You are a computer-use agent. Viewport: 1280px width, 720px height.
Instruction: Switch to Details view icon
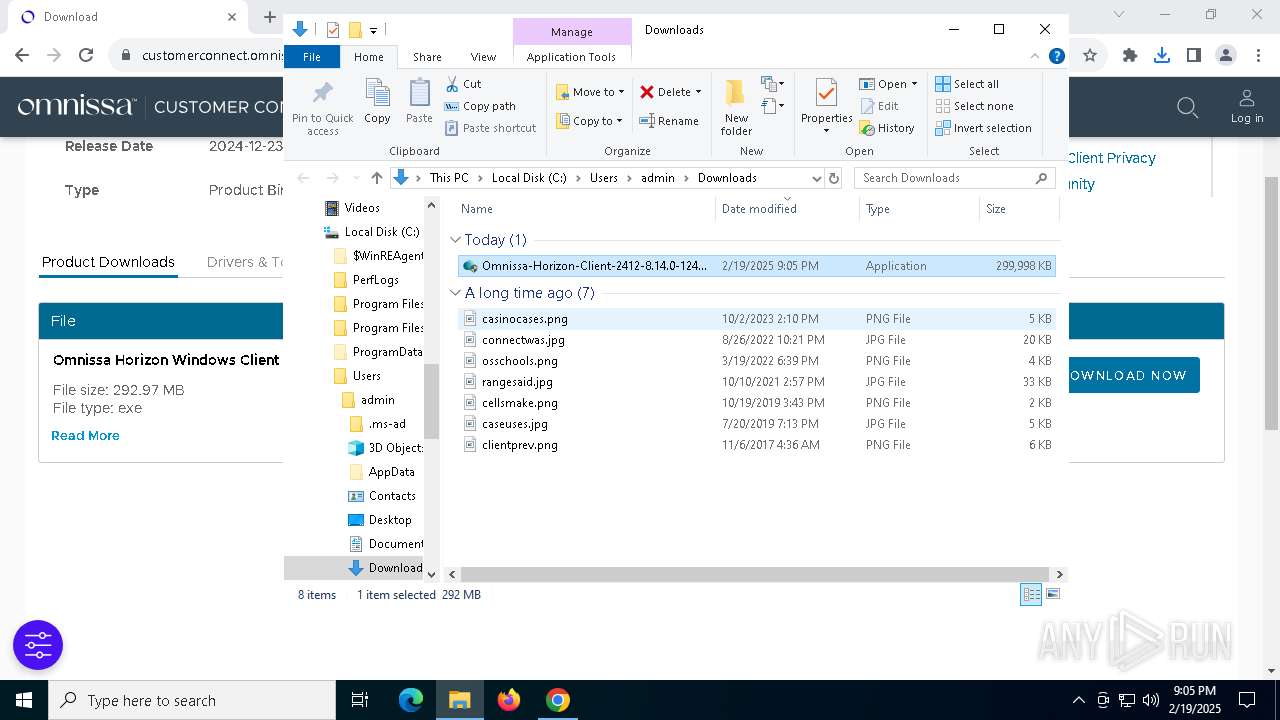(x=1031, y=595)
